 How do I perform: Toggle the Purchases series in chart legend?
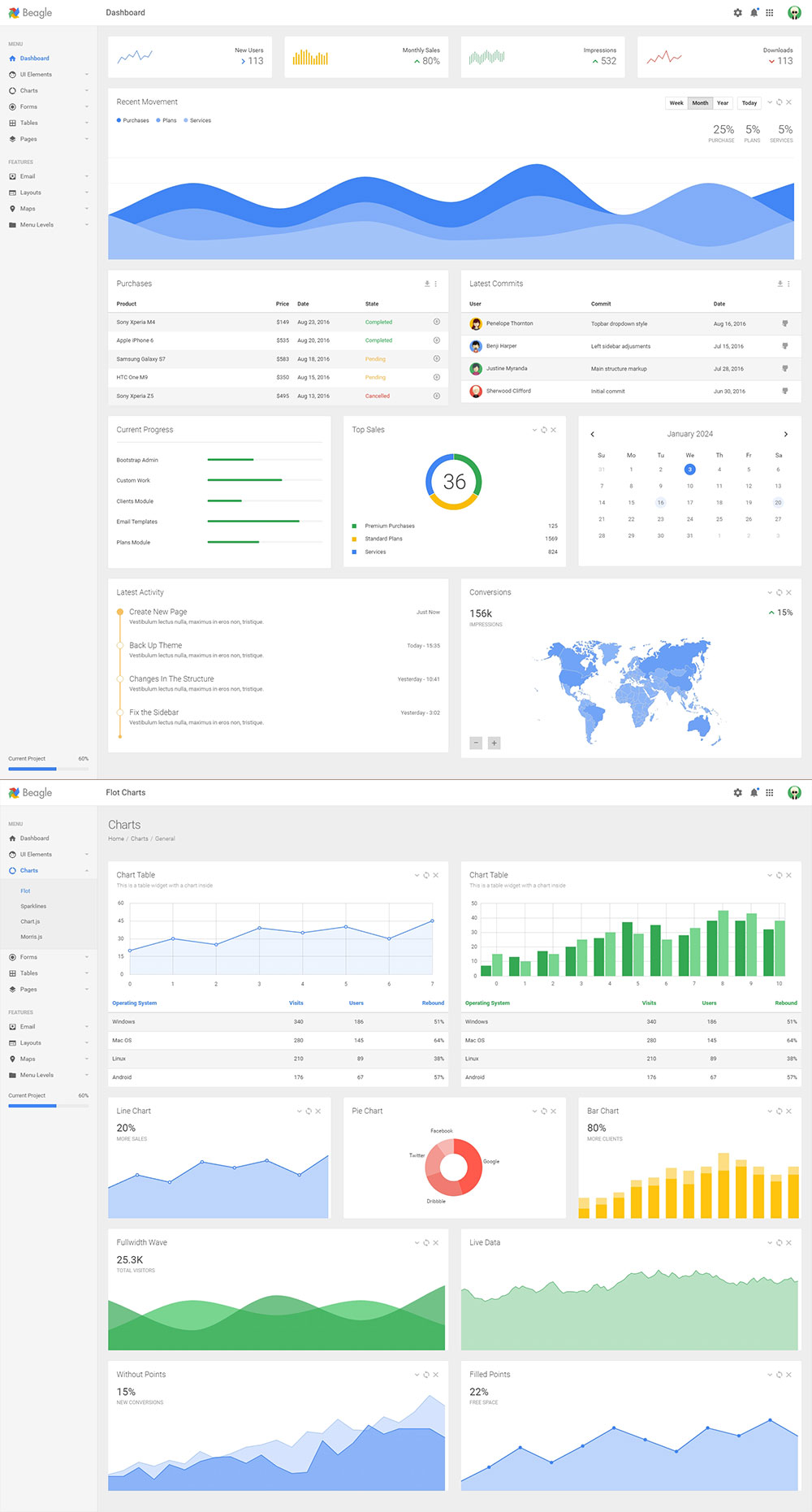[133, 120]
